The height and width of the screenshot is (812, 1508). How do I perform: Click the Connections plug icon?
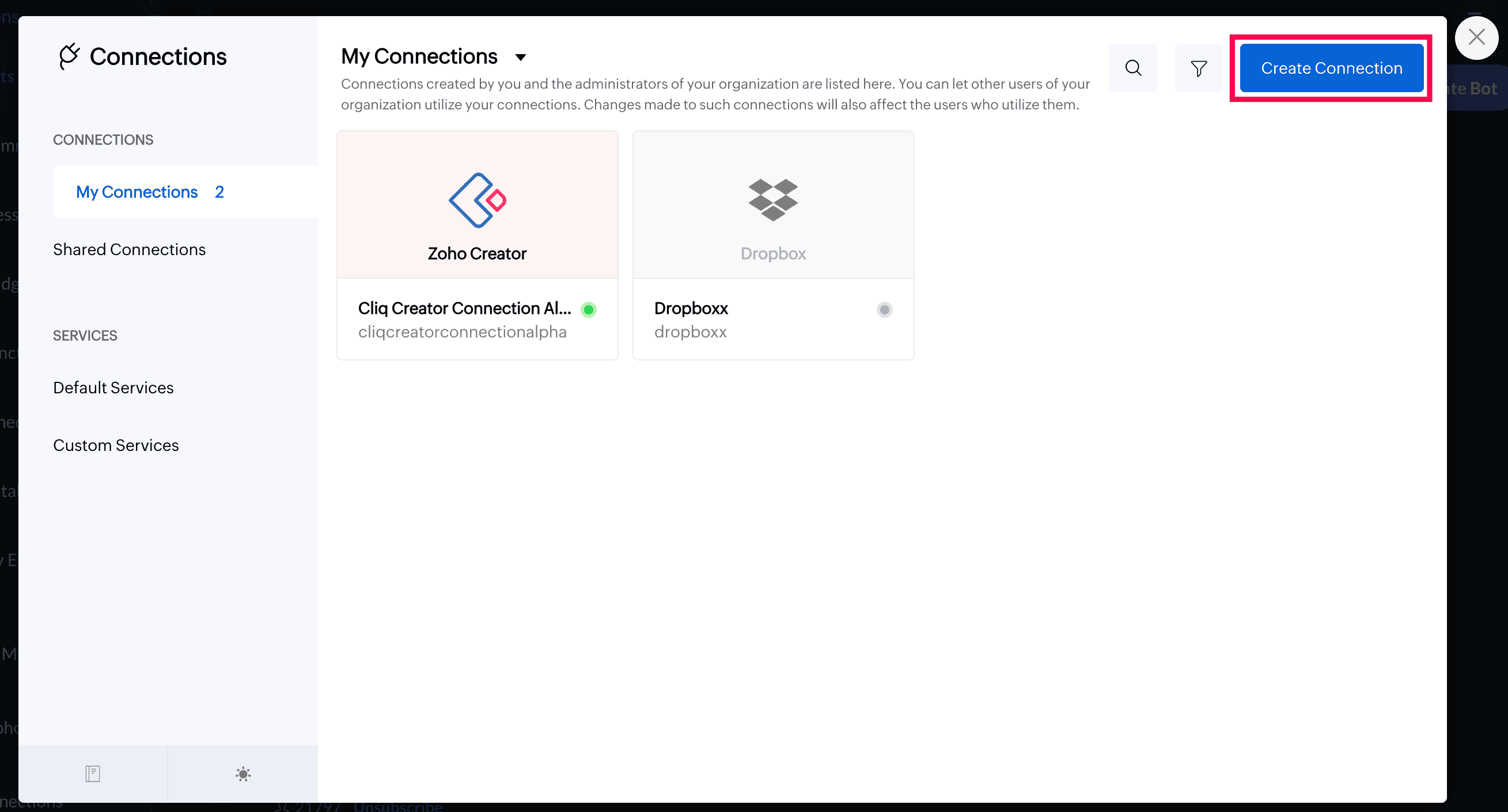[x=69, y=56]
